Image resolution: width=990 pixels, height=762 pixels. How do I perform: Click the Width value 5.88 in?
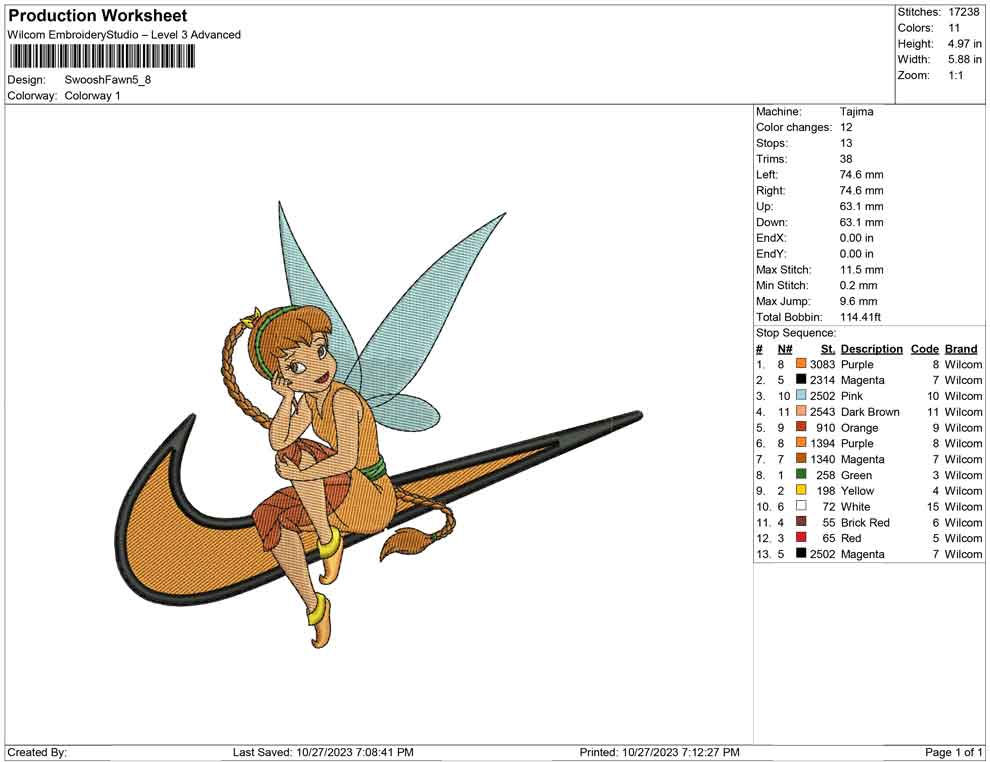(964, 59)
